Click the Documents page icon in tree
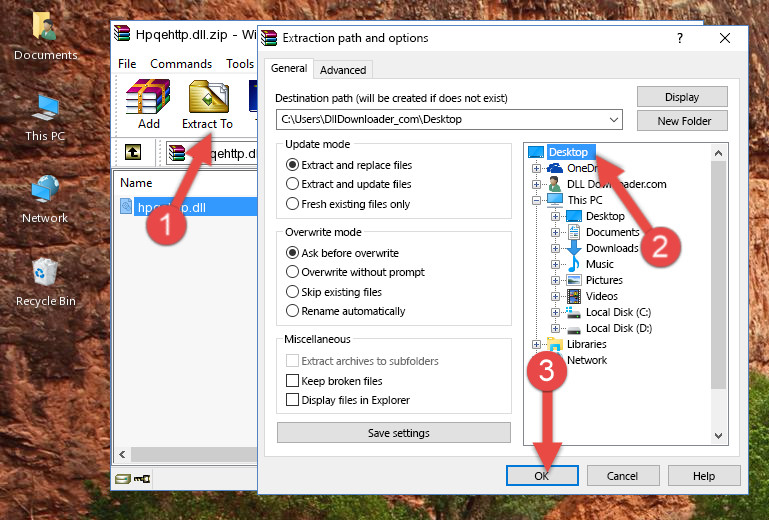 574,232
